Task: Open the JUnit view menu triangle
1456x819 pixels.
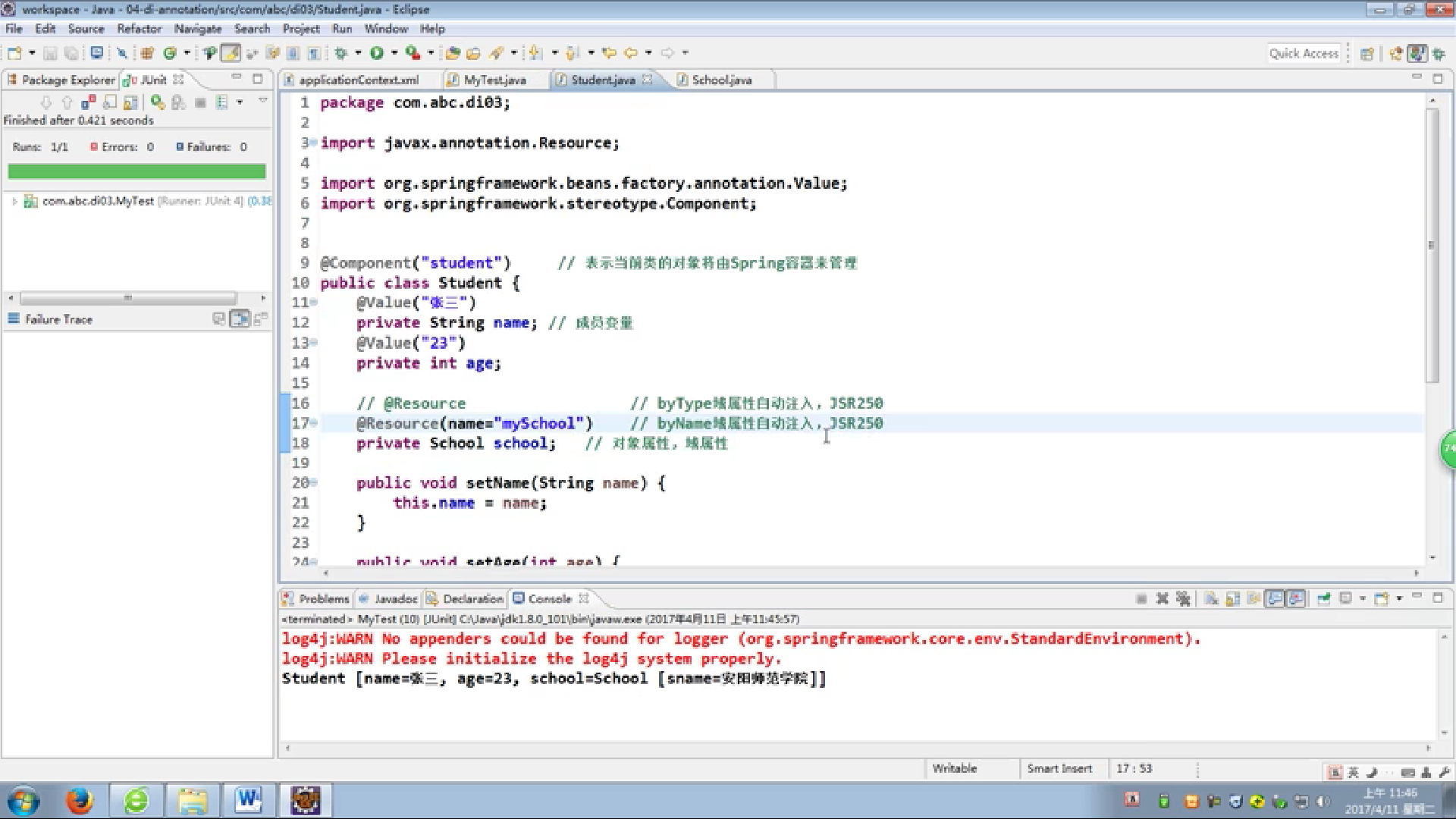Action: (263, 101)
